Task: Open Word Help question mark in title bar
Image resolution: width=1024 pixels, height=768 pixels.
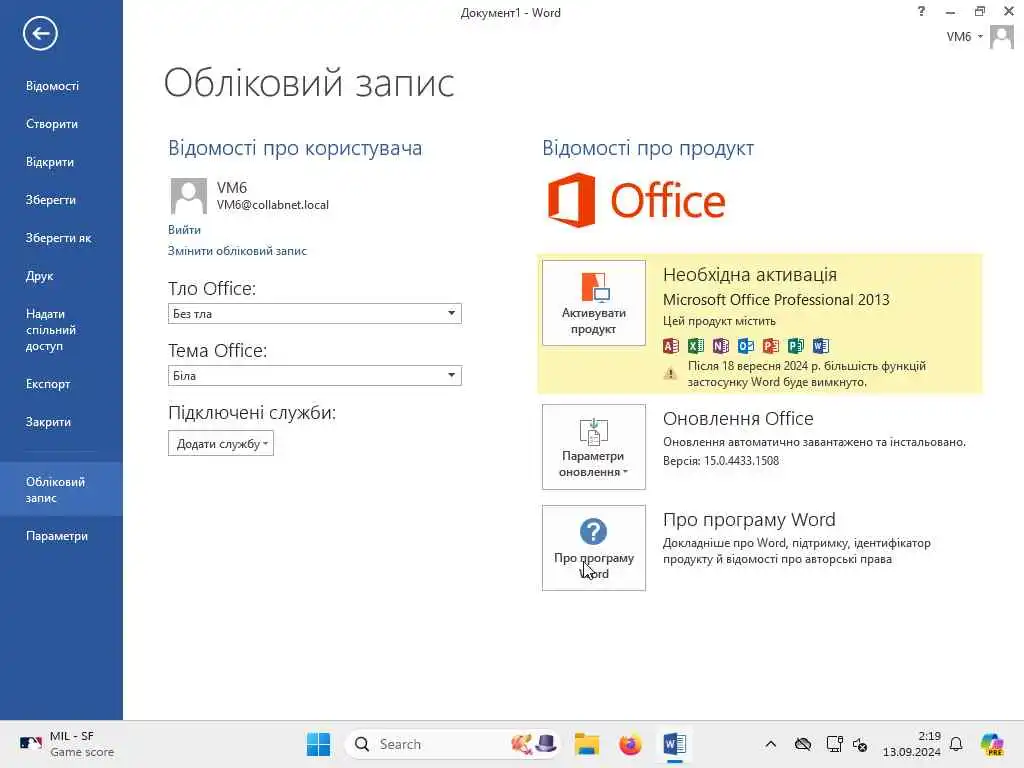Action: (x=921, y=11)
